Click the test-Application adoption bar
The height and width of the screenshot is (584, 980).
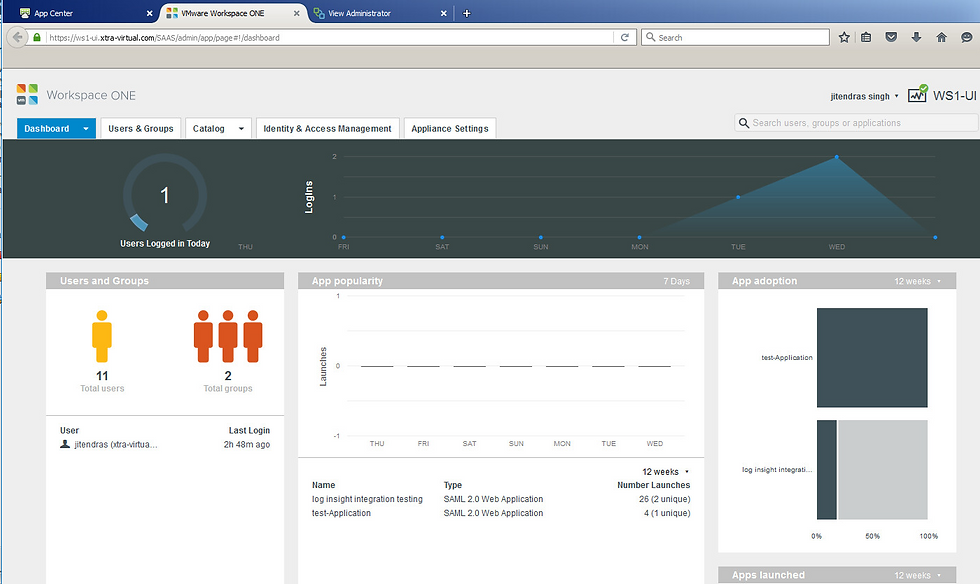point(872,358)
